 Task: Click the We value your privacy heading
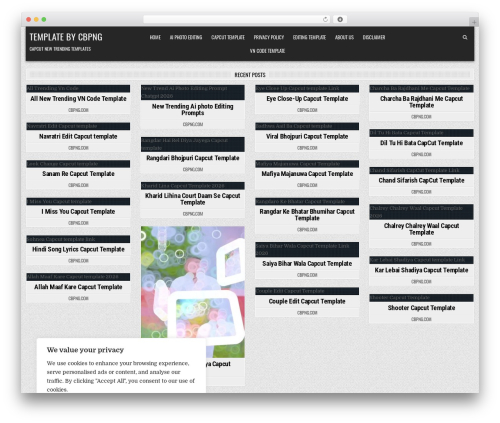point(85,350)
